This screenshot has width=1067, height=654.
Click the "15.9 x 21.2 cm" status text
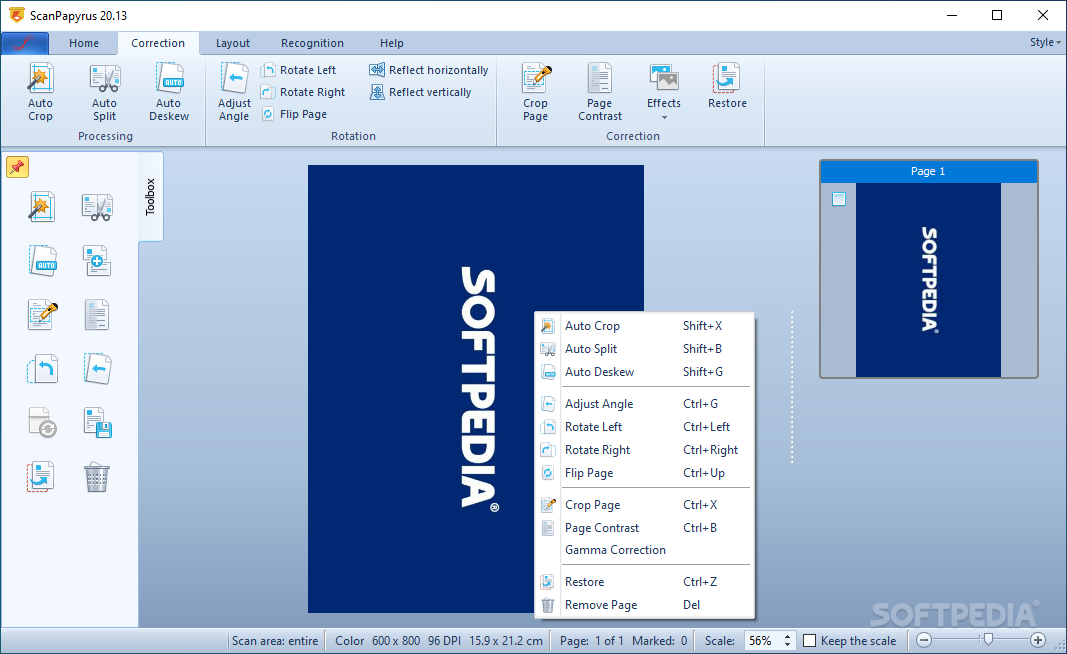506,640
